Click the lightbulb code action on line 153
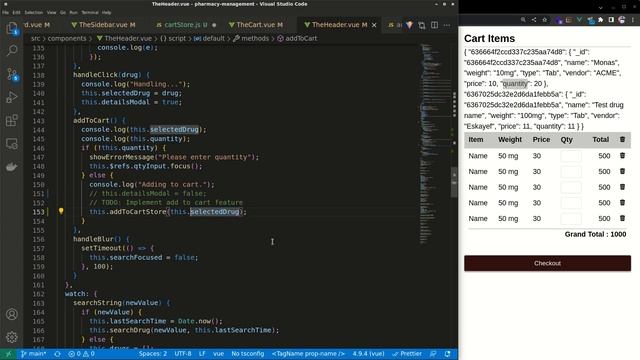Viewport: 640px width, 360px height. [61, 211]
